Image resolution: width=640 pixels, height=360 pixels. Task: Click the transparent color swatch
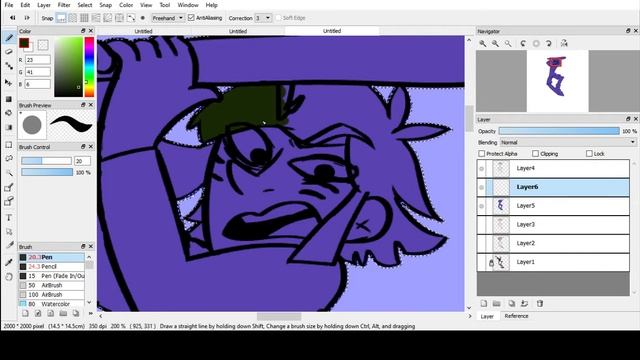point(43,44)
